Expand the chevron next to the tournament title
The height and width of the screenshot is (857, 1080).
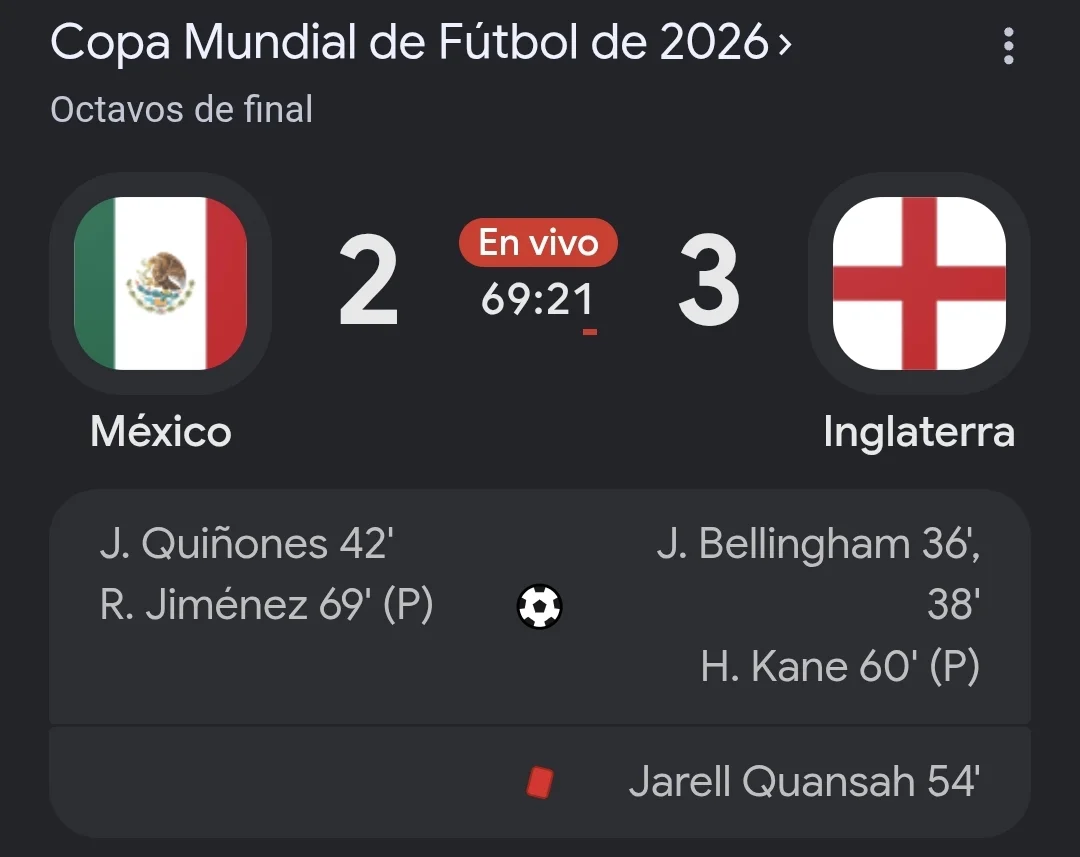coord(785,45)
